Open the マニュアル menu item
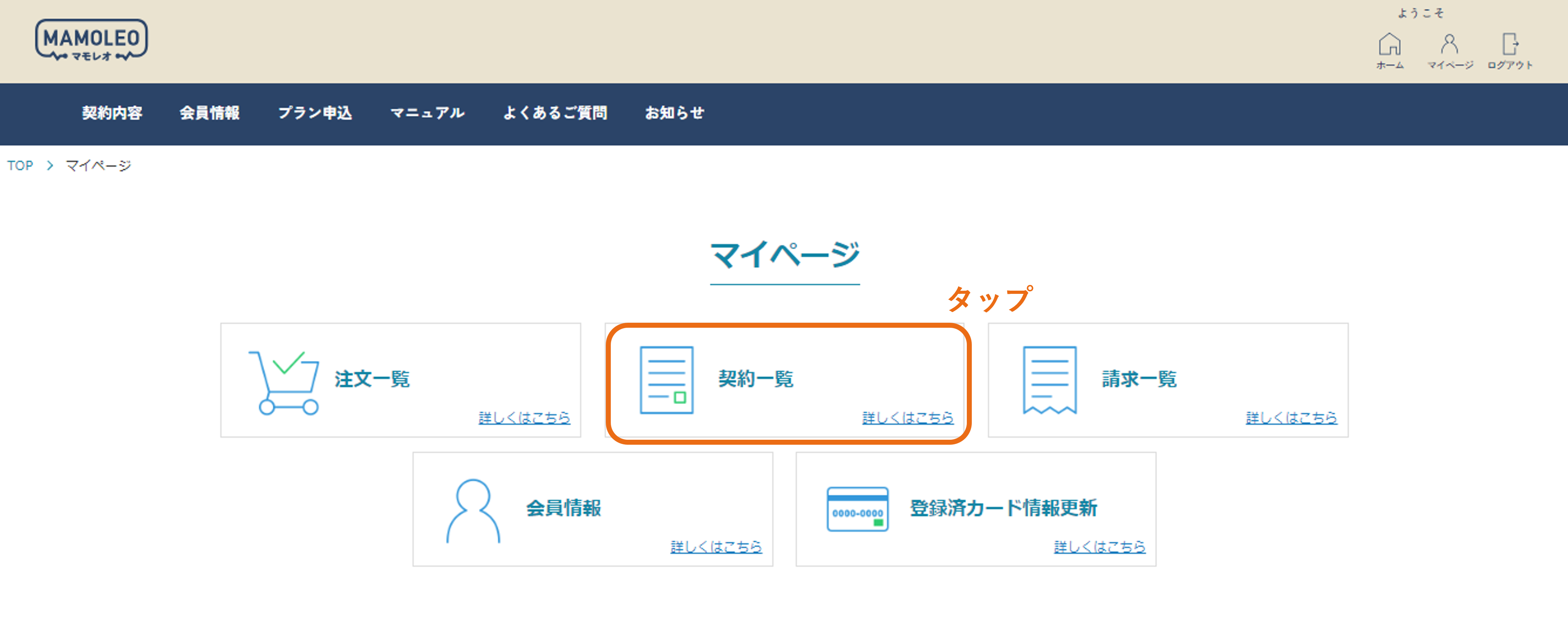1568x643 pixels. (x=427, y=113)
